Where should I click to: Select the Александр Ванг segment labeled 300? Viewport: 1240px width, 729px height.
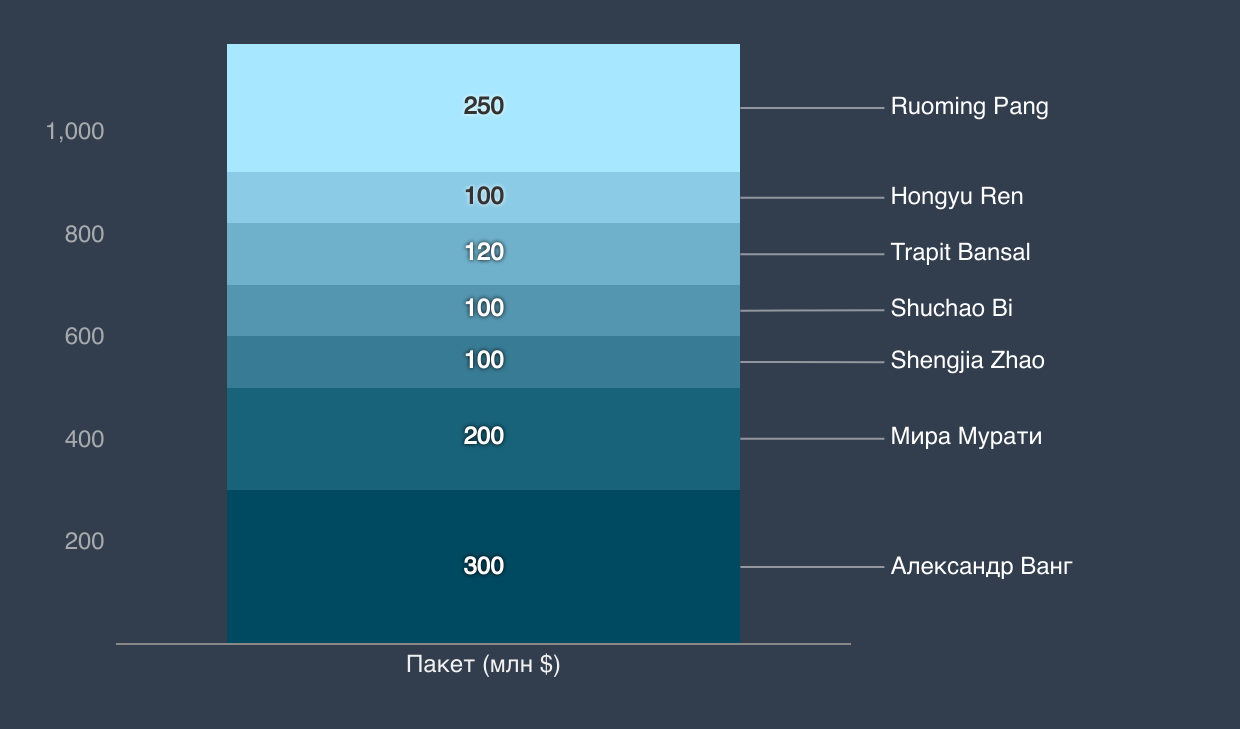483,566
